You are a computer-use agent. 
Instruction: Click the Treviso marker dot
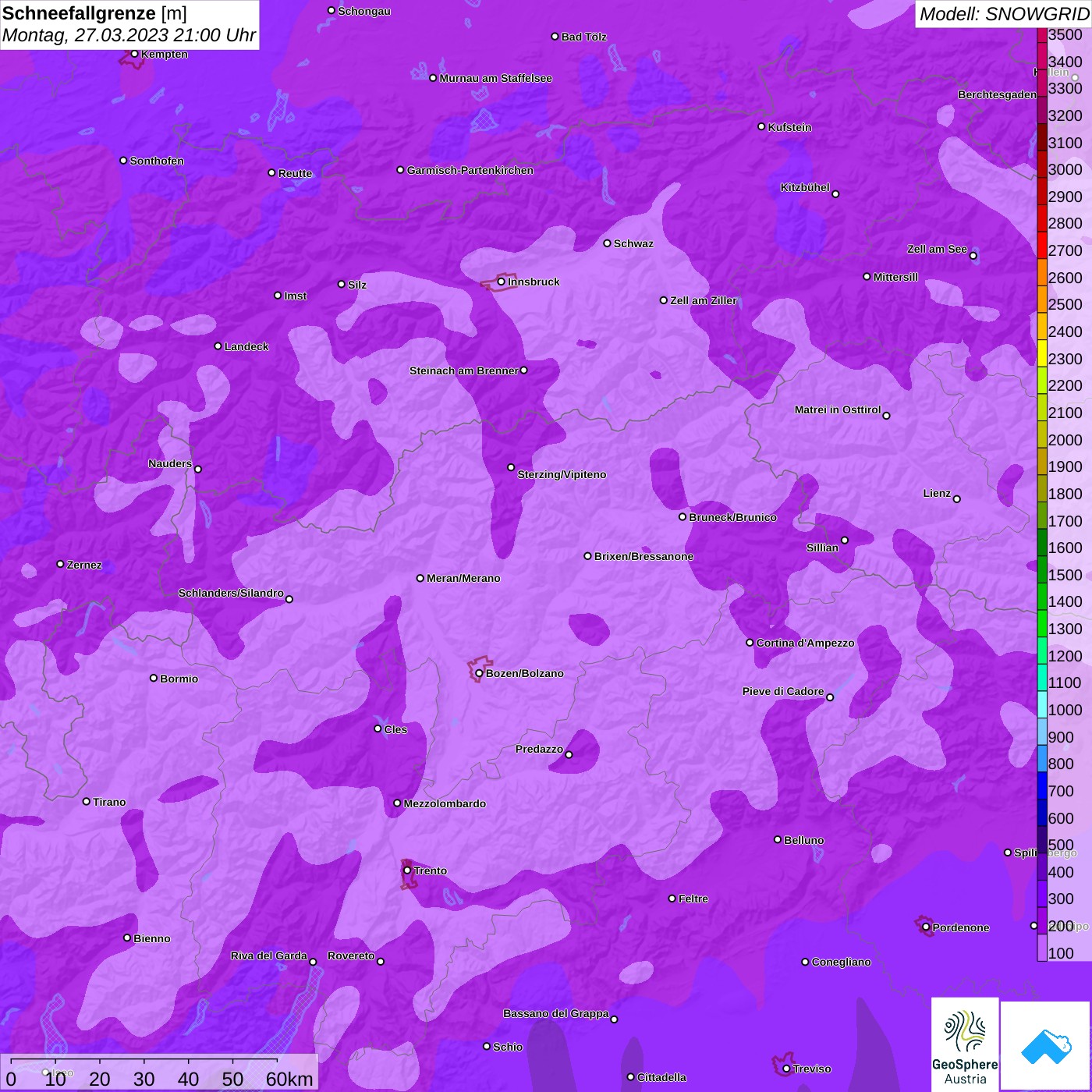(x=786, y=1069)
